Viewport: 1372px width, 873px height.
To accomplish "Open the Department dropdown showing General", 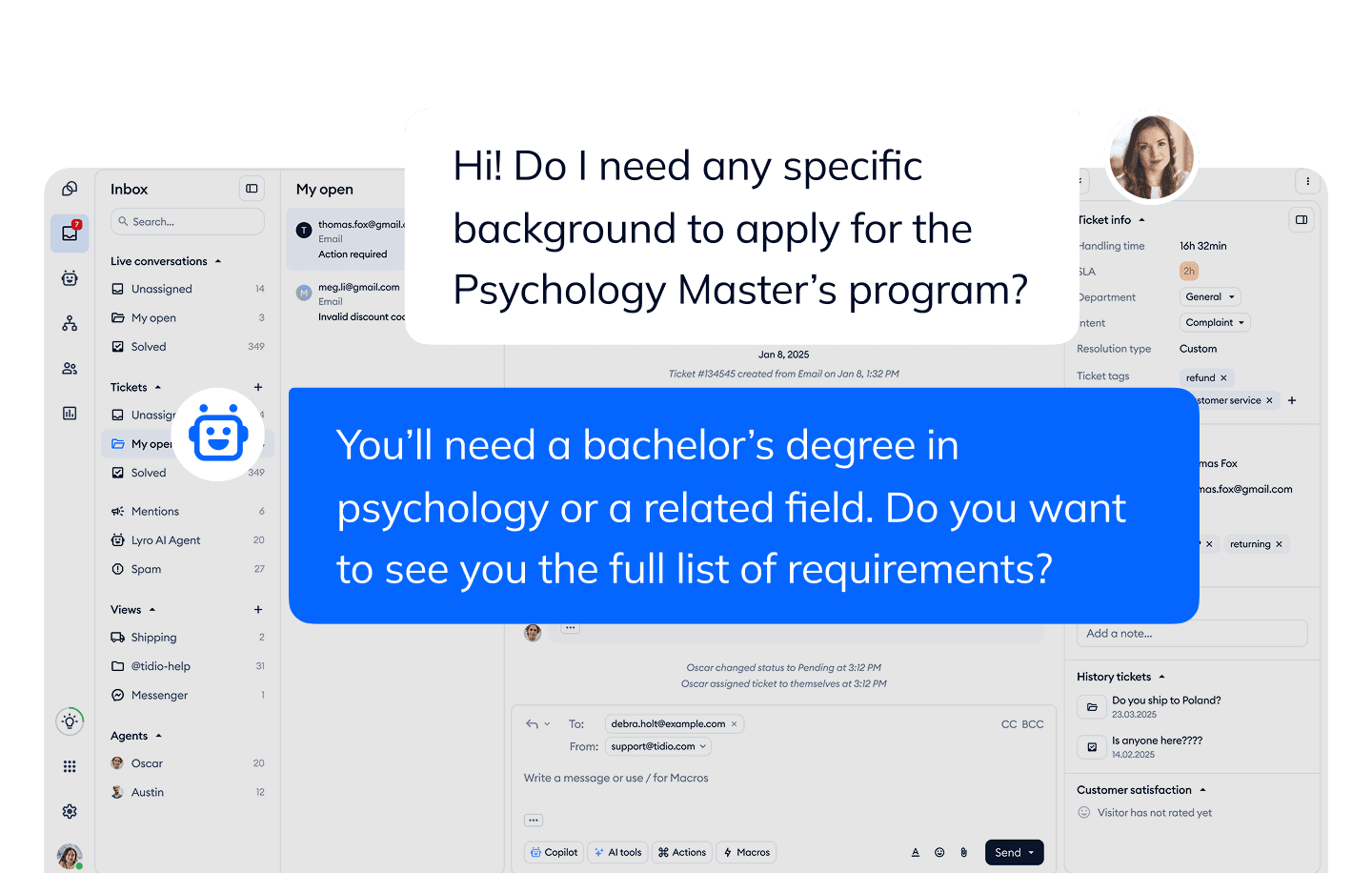I will (1209, 296).
